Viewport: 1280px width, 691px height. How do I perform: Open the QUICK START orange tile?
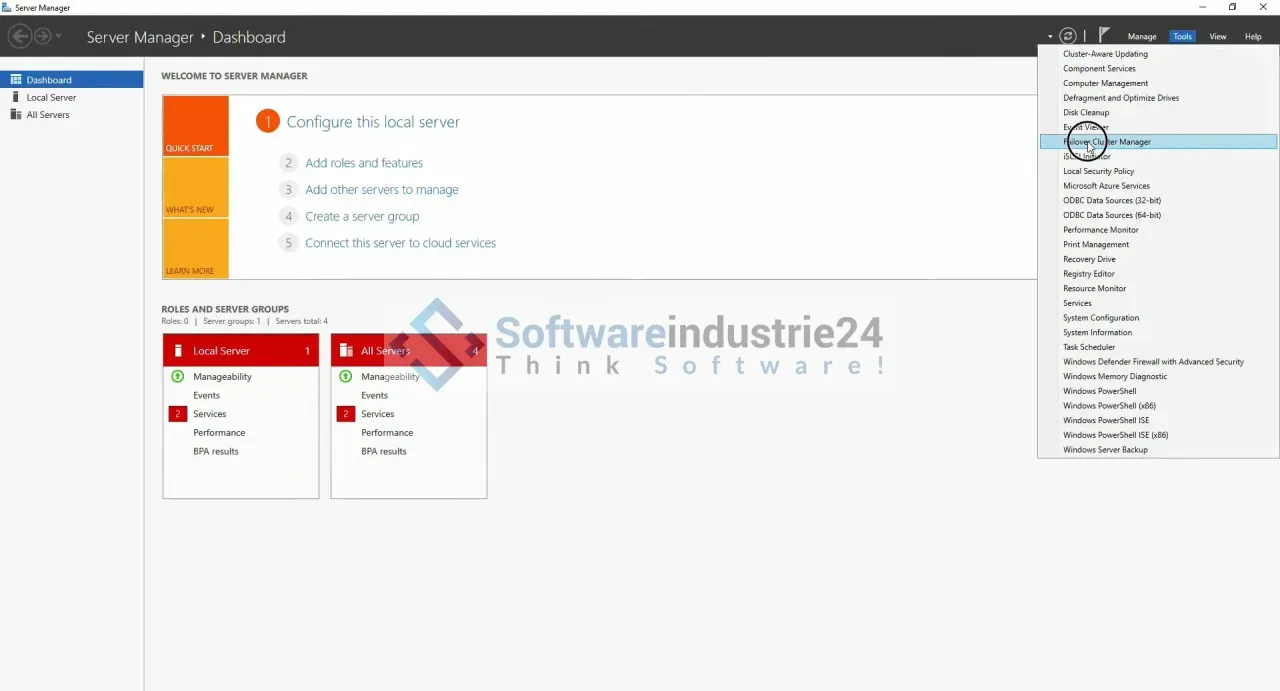[196, 126]
